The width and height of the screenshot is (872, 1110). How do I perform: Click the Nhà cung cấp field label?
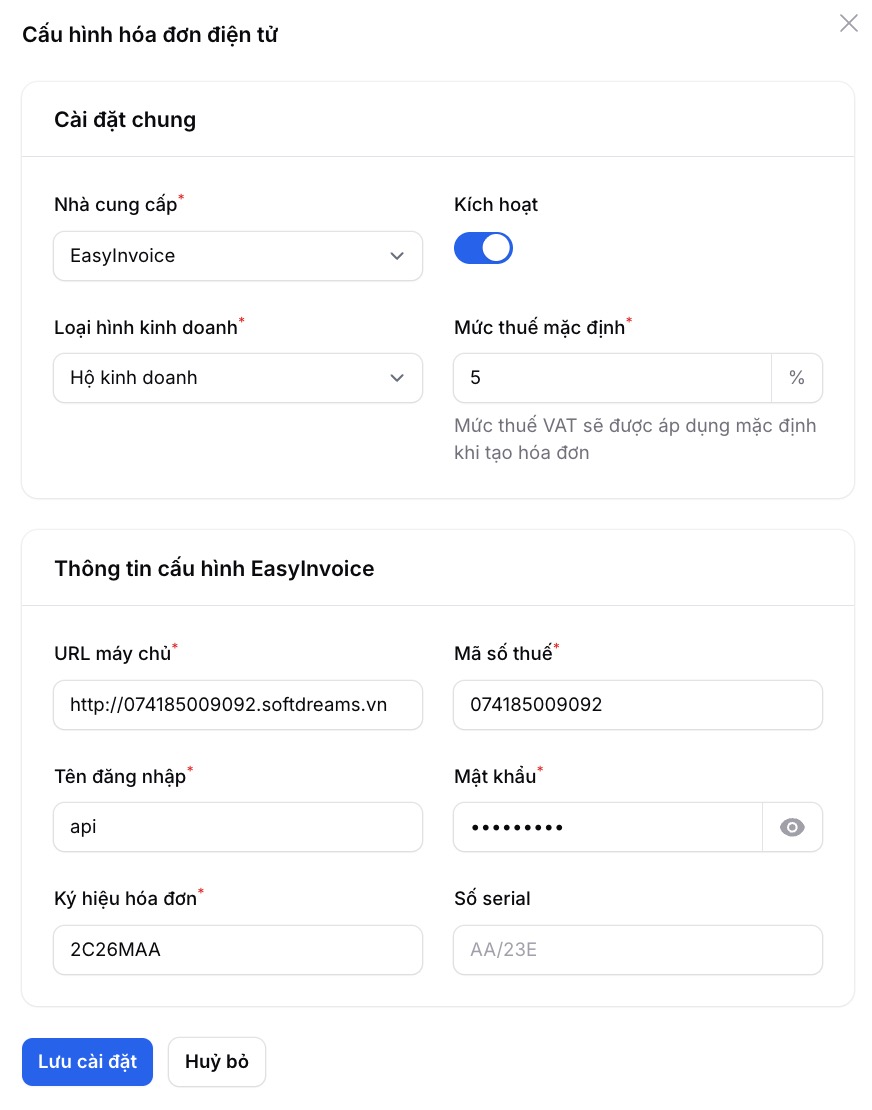116,205
